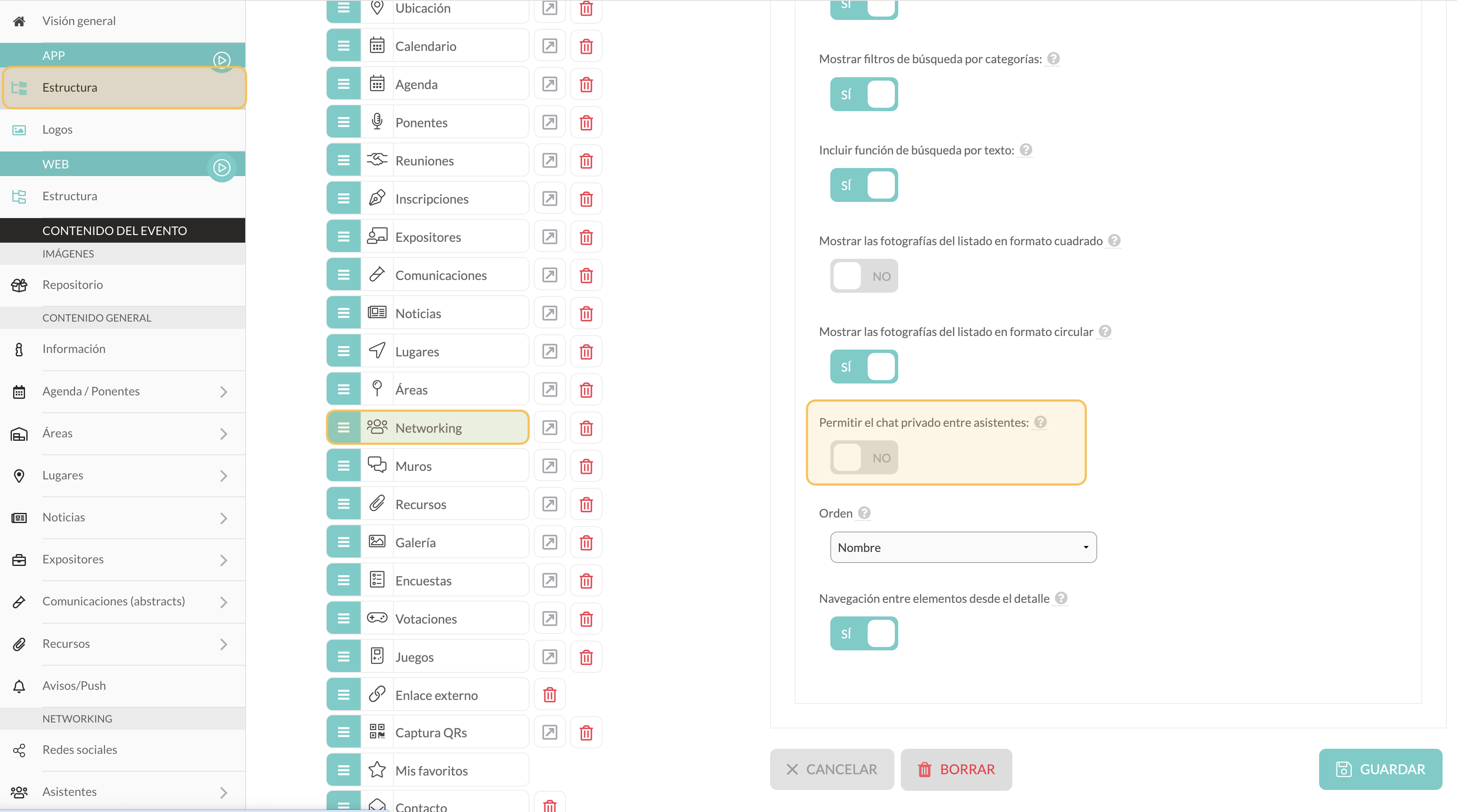Click the GUARDAR button
Screen dimensions: 1457x812
1379,769
